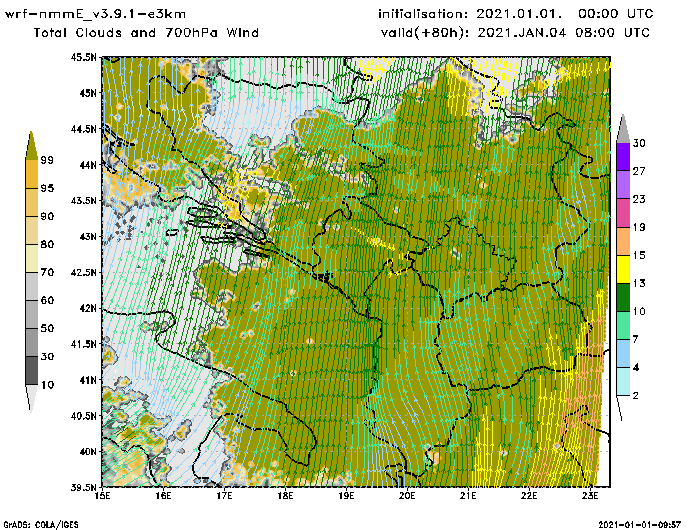The image size is (700, 530).
Task: Click the '19E' longitude label
Action: tap(346, 496)
